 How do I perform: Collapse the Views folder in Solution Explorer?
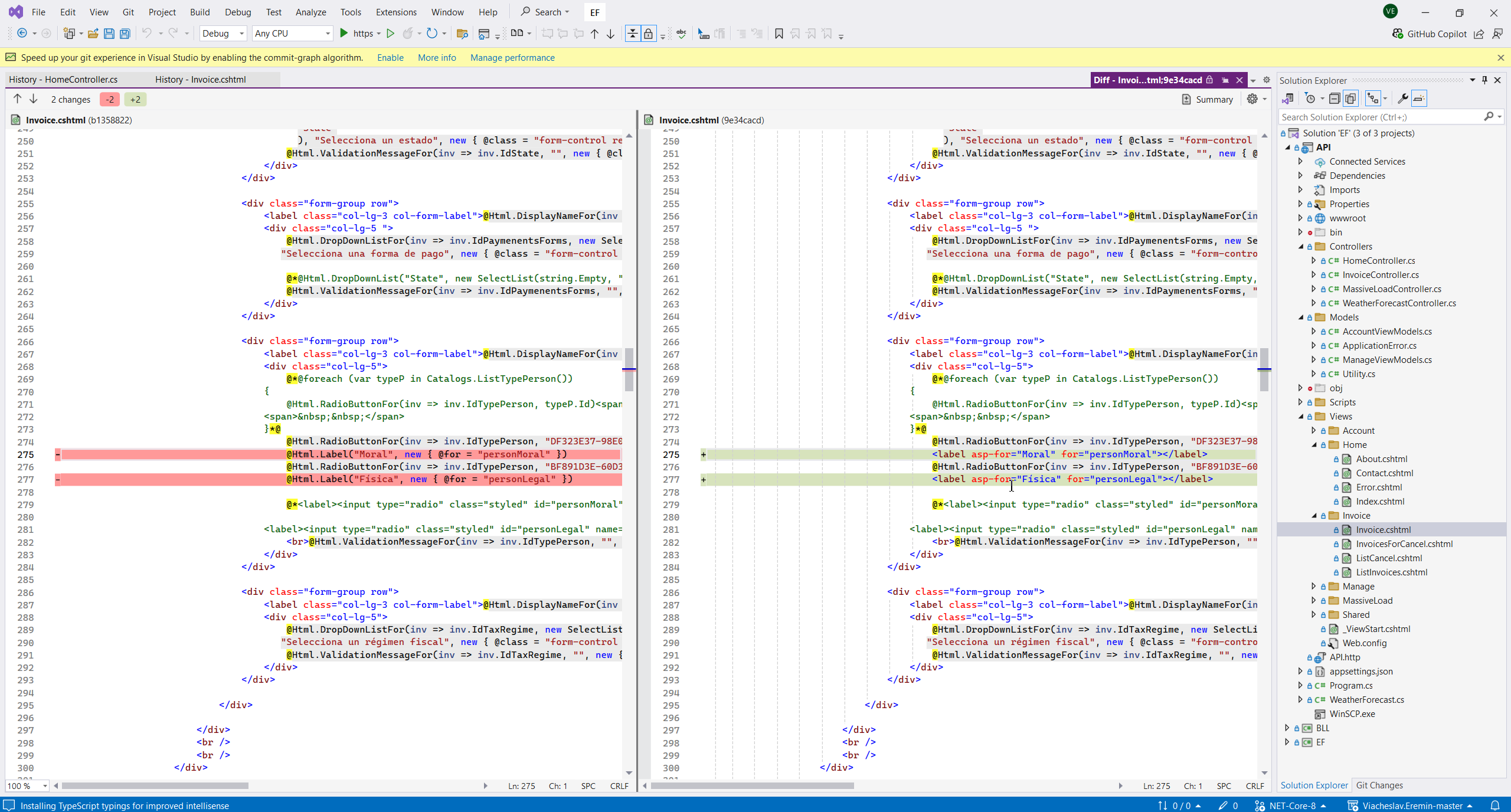point(1301,416)
